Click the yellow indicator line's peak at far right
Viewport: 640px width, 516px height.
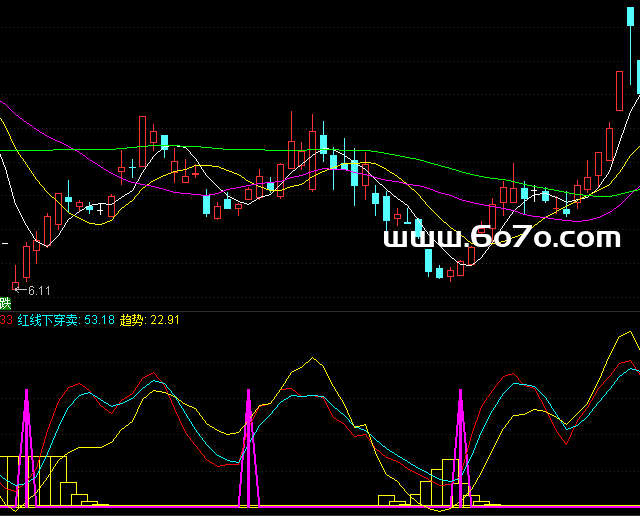pyautogui.click(x=628, y=333)
